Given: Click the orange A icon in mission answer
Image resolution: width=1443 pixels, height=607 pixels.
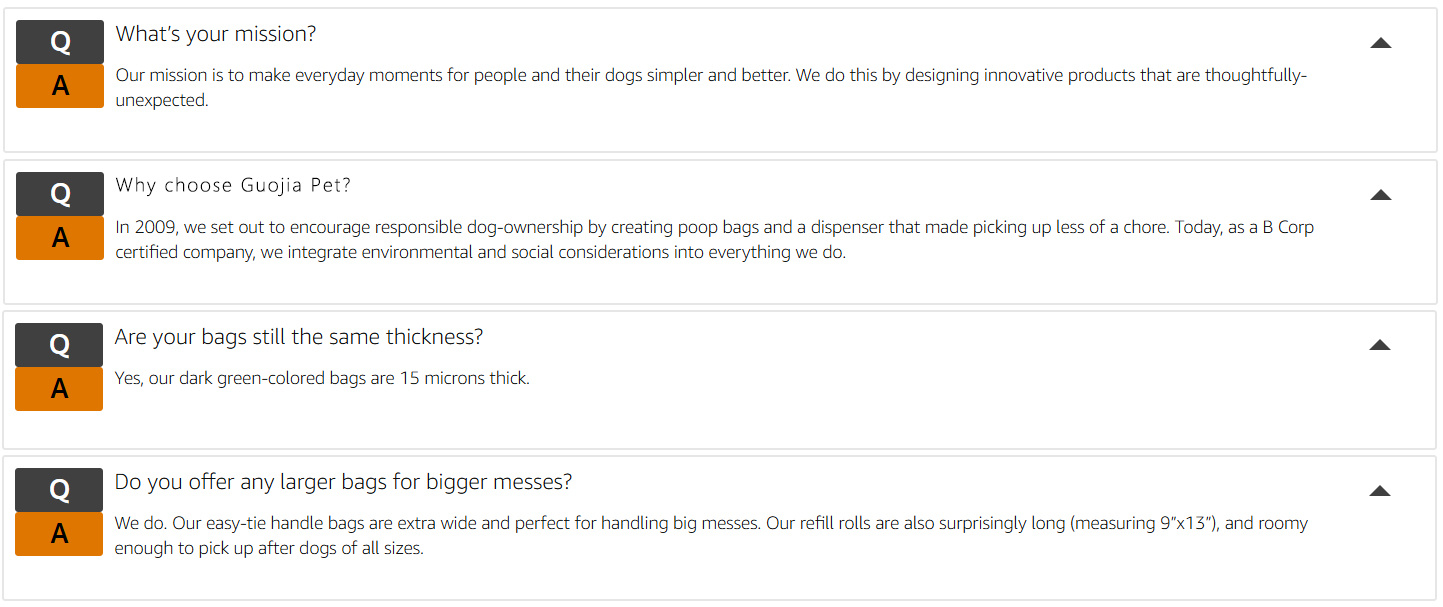Looking at the screenshot, I should [60, 86].
